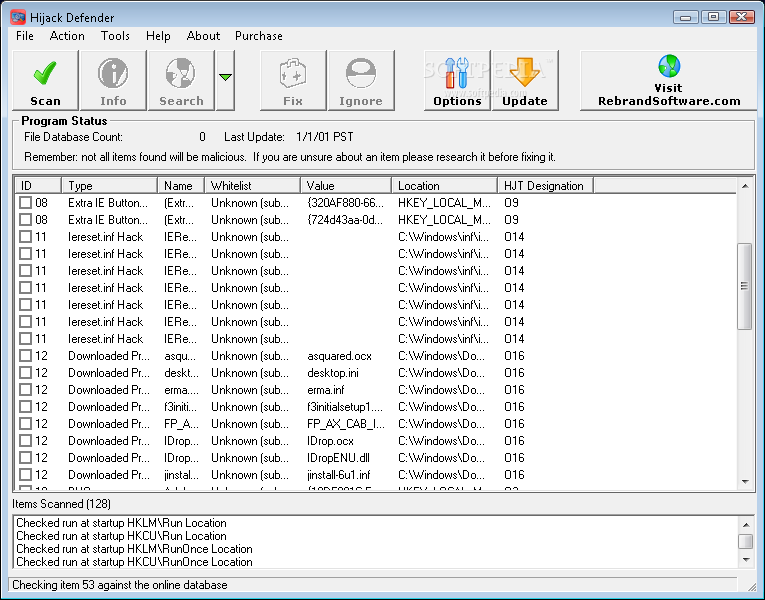Image resolution: width=765 pixels, height=600 pixels.
Task: Open the Purchase menu
Action: [259, 36]
